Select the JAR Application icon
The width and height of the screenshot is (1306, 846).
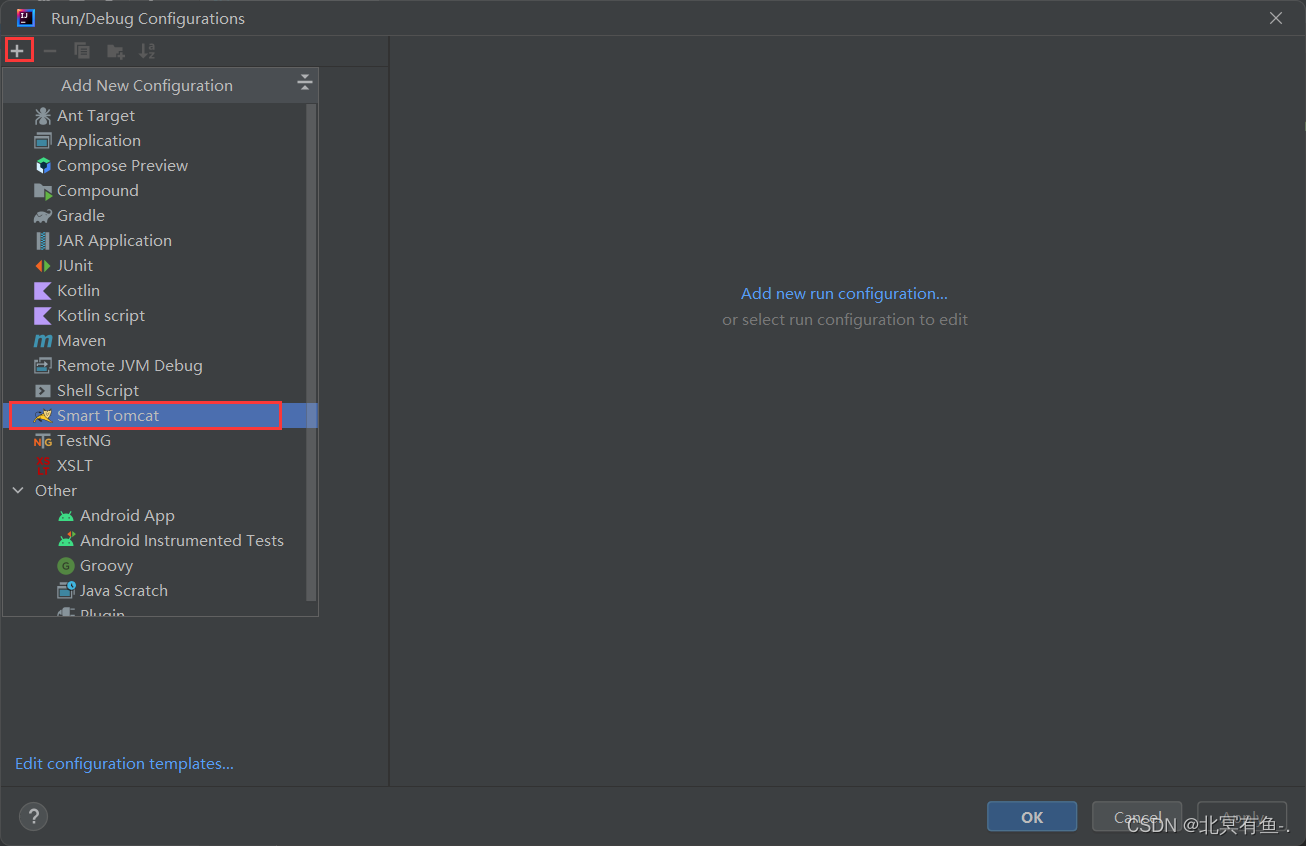point(43,241)
